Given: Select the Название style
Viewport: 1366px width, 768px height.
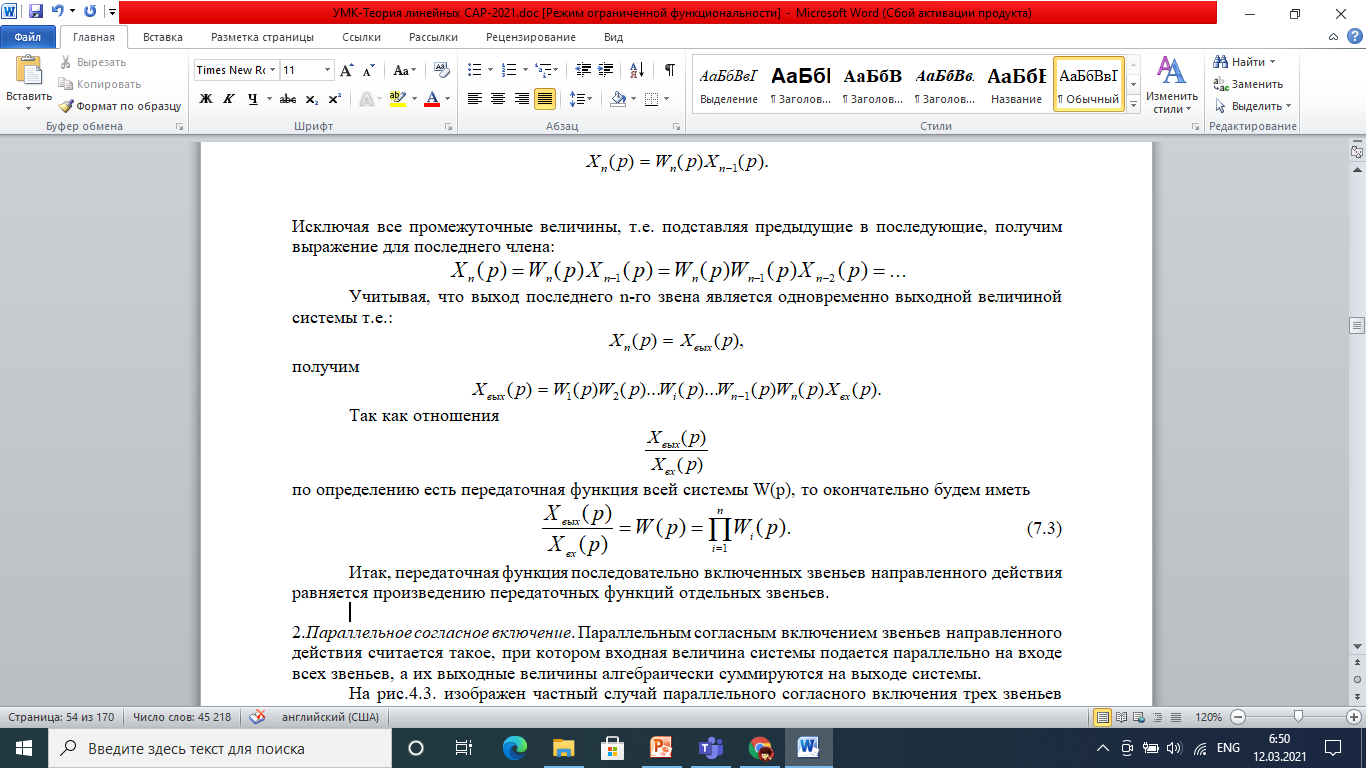Looking at the screenshot, I should [x=1017, y=84].
